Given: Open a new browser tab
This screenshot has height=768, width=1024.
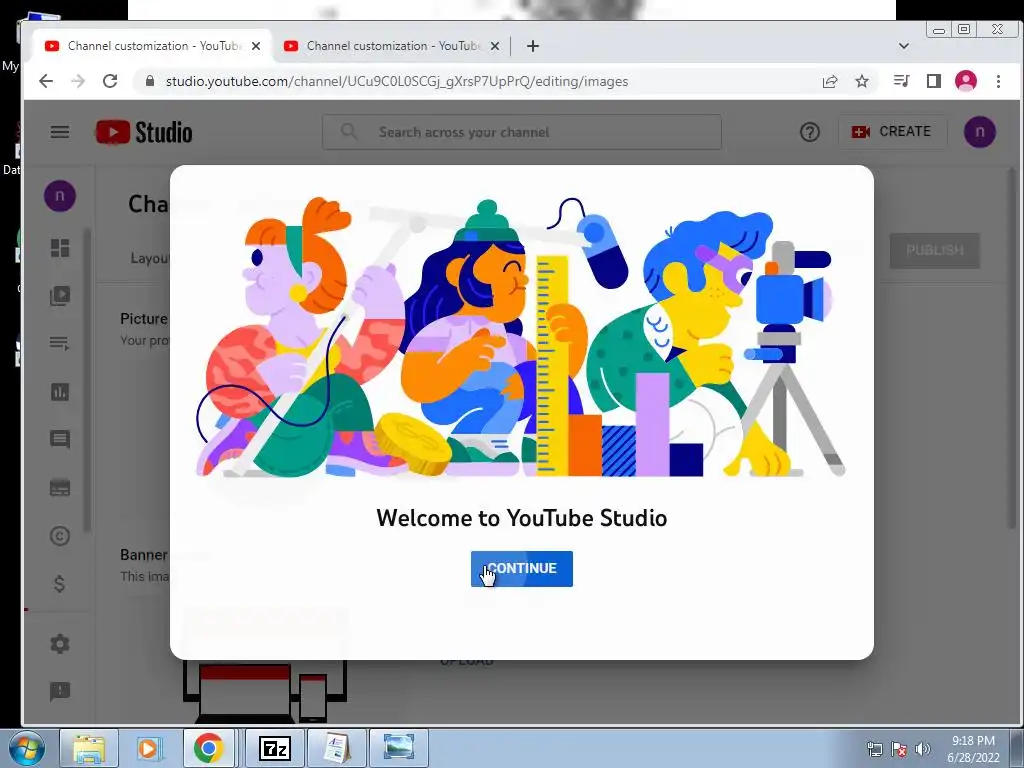Looking at the screenshot, I should coord(533,46).
